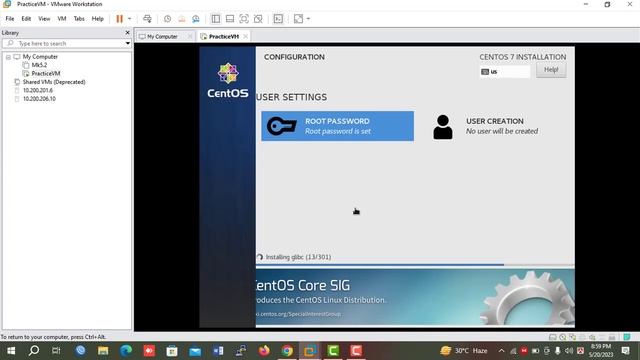
Task: Open Microsoft Edge from the taskbar
Action: tap(126, 351)
